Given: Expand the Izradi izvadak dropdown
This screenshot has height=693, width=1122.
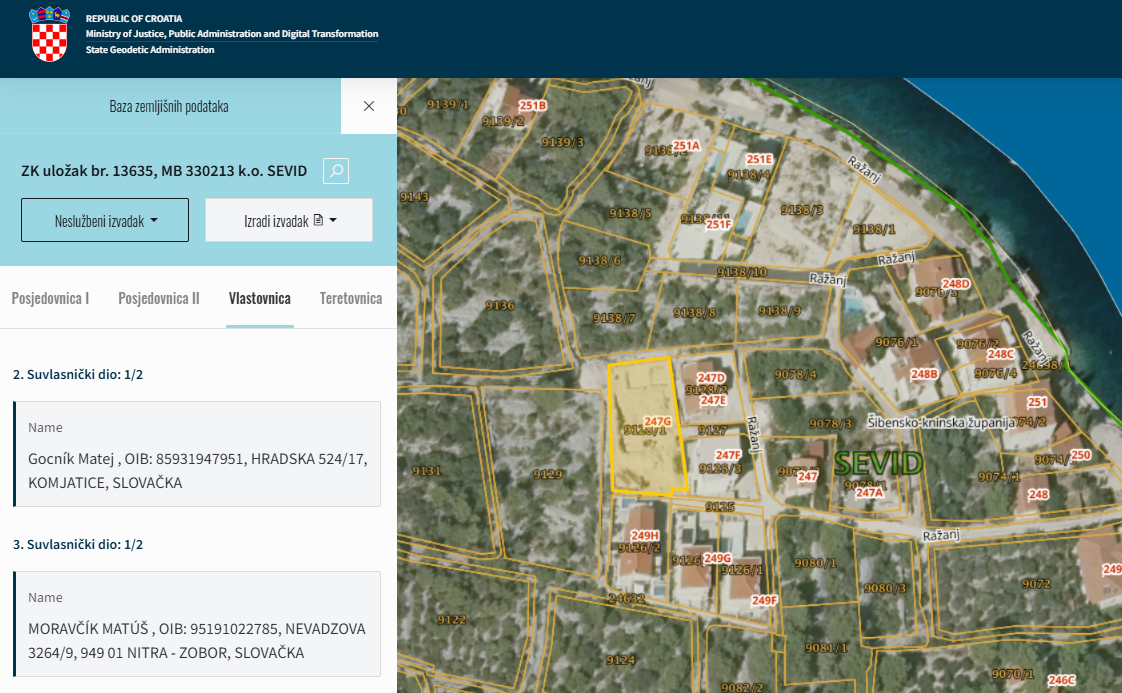Looking at the screenshot, I should tap(288, 220).
